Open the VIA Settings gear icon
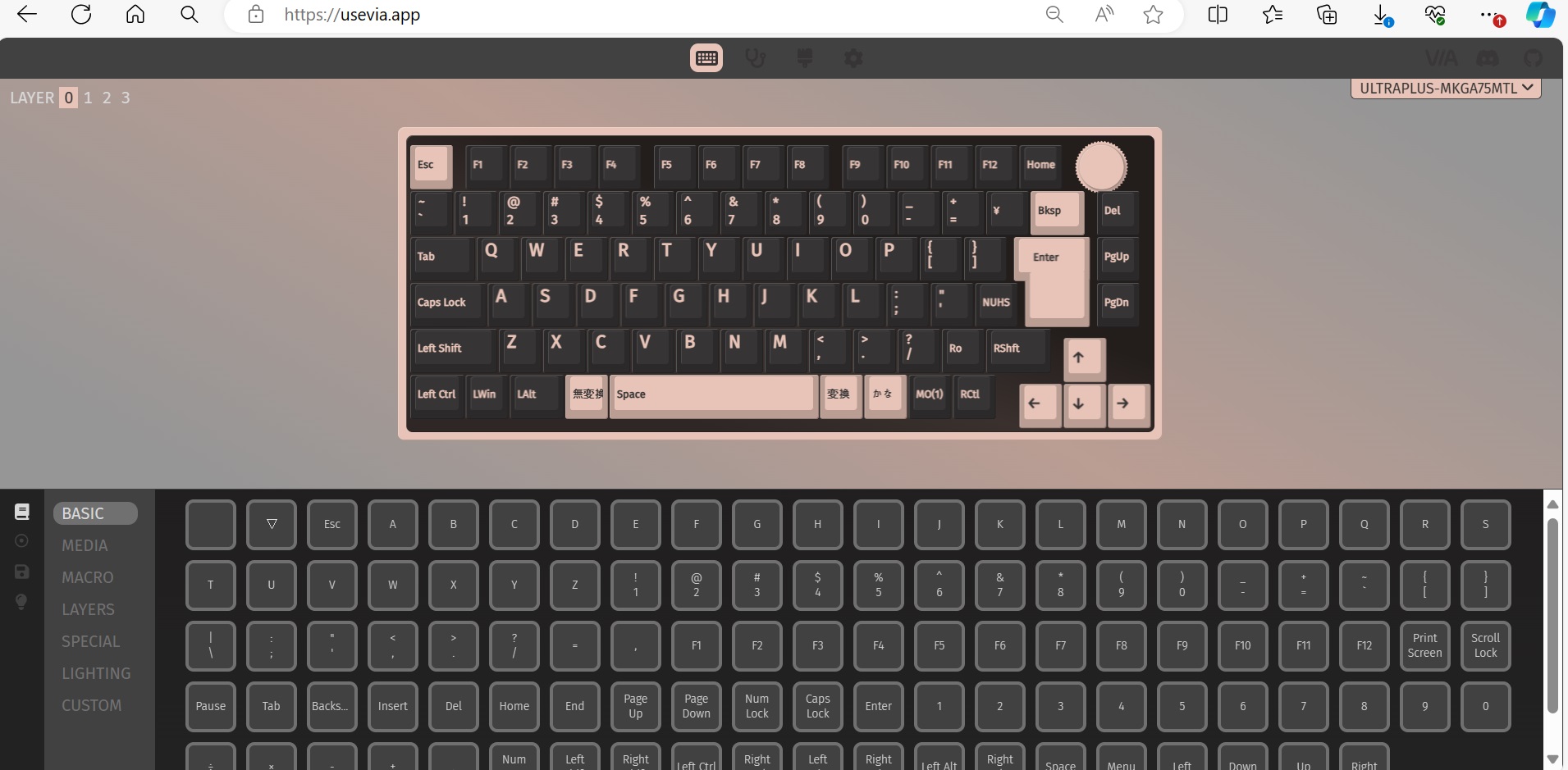This screenshot has width=1568, height=770. pos(853,58)
